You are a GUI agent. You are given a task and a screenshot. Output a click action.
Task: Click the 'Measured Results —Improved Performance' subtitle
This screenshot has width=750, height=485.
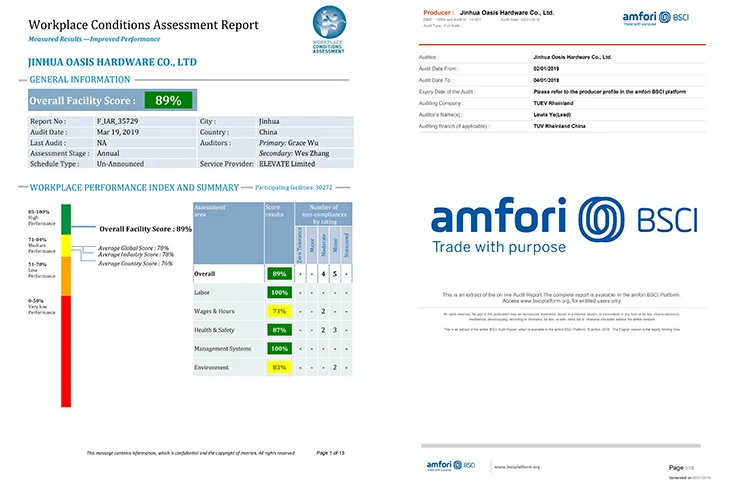(x=94, y=39)
